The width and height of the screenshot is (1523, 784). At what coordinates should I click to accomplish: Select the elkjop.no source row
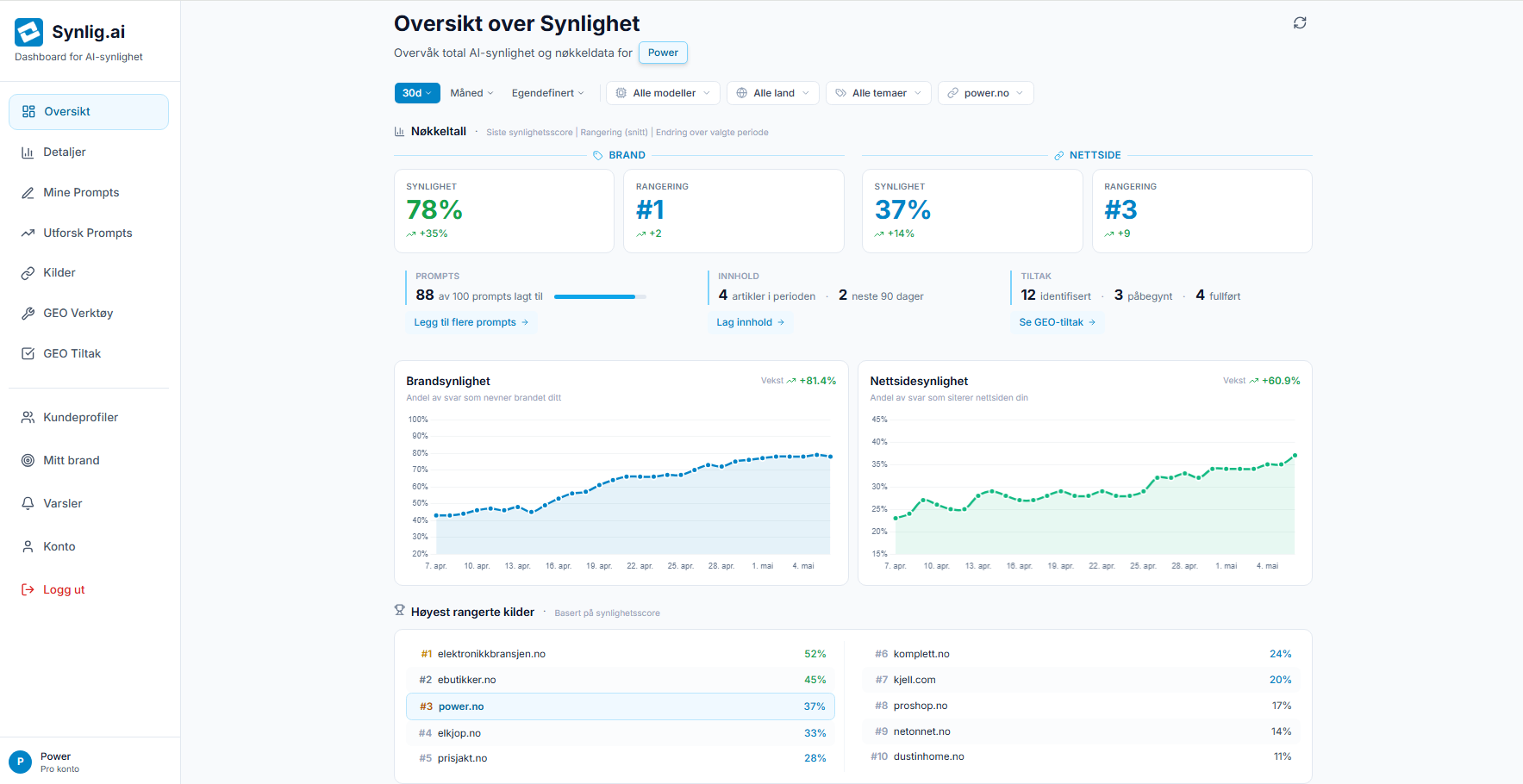(x=621, y=733)
